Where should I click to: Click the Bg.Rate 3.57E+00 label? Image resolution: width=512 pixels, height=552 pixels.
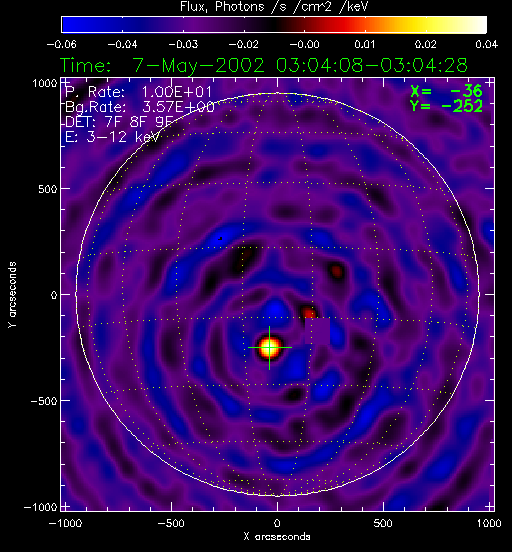click(x=140, y=107)
